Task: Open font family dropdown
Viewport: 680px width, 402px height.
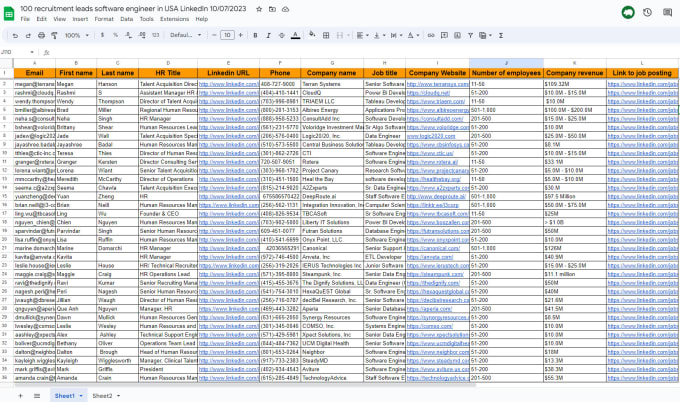Action: coord(185,35)
